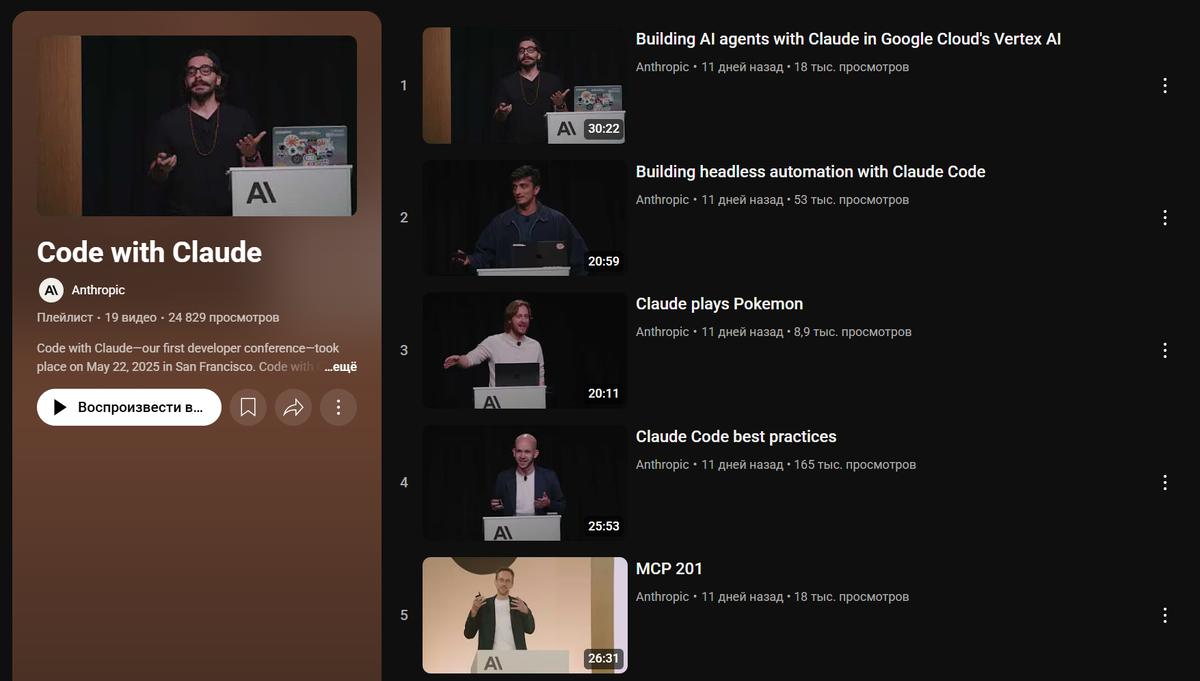Open video titled MCP 201
1200x681 pixels.
[x=669, y=569]
